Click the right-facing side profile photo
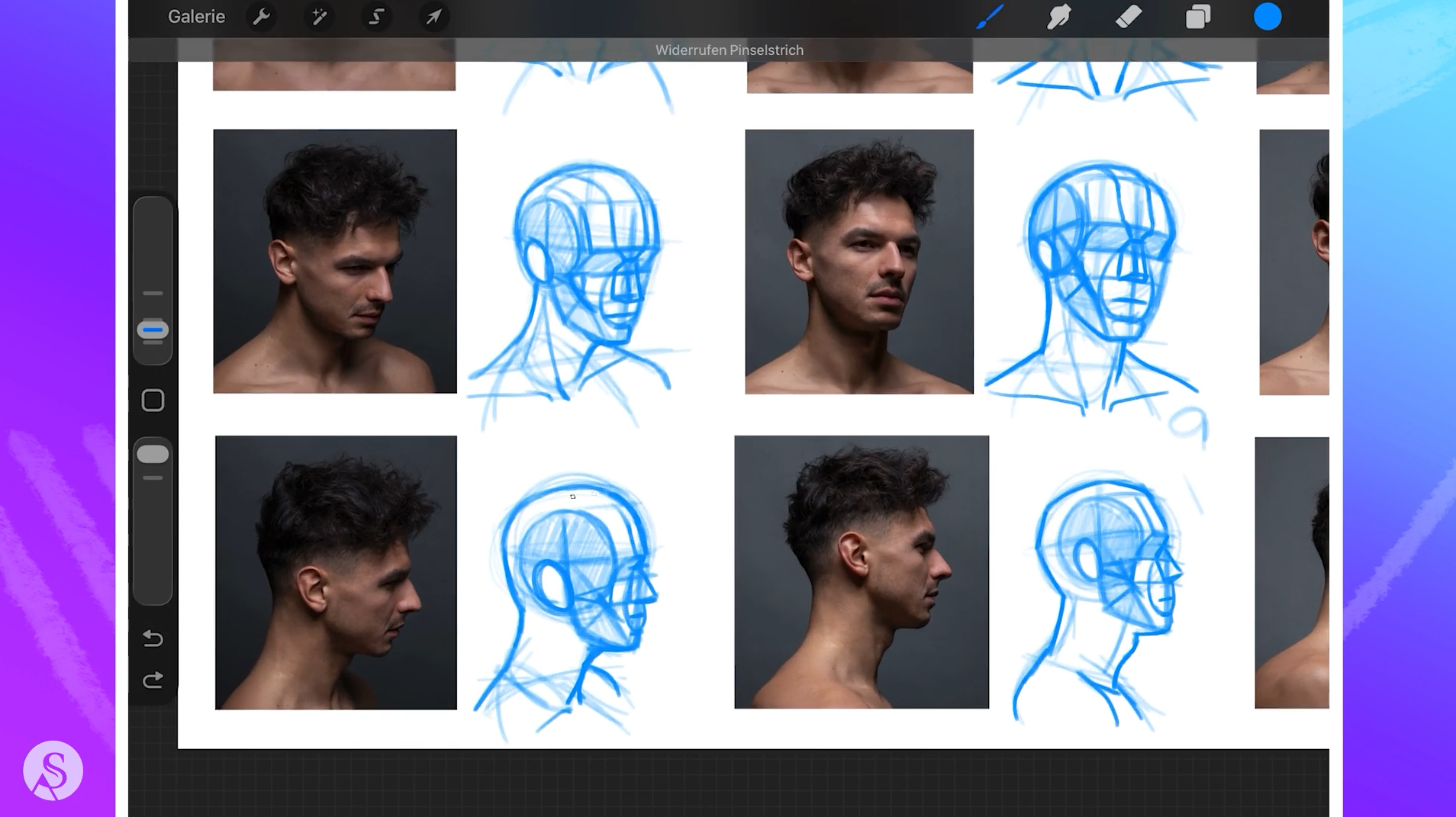The height and width of the screenshot is (817, 1456). coord(862,572)
